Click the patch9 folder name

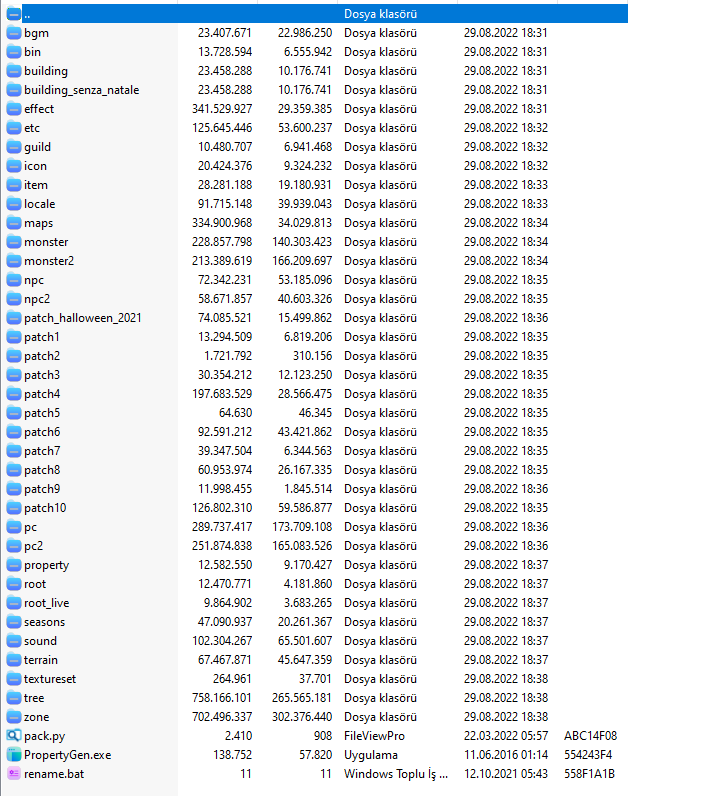pyautogui.click(x=42, y=489)
